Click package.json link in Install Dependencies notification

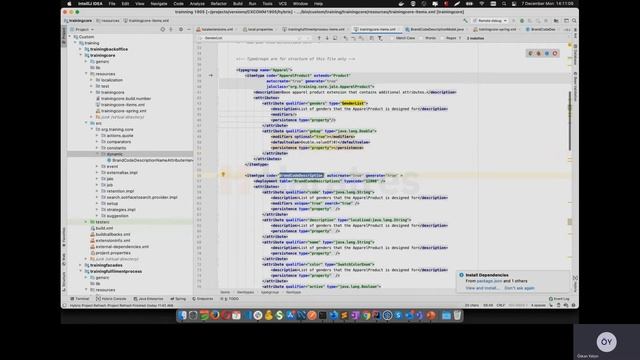pos(489,281)
